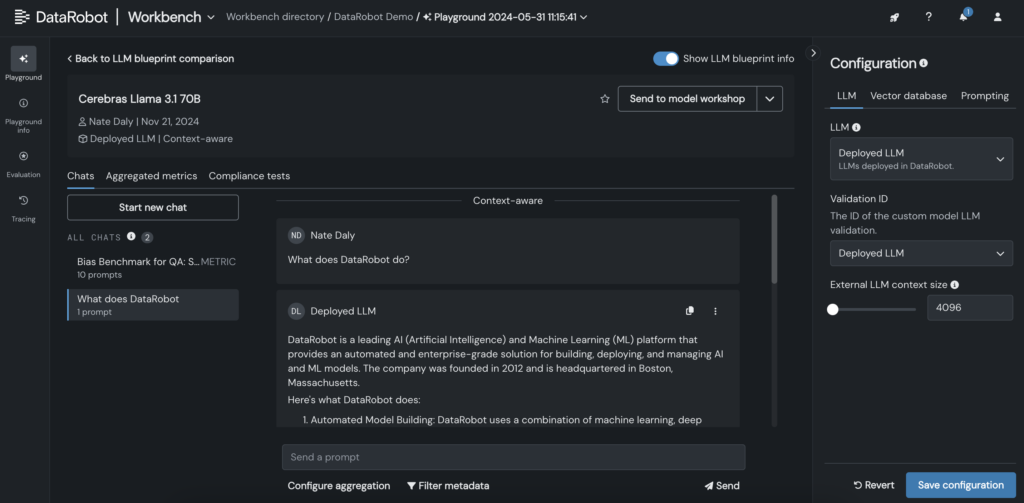Click Configure aggregation

339,486
